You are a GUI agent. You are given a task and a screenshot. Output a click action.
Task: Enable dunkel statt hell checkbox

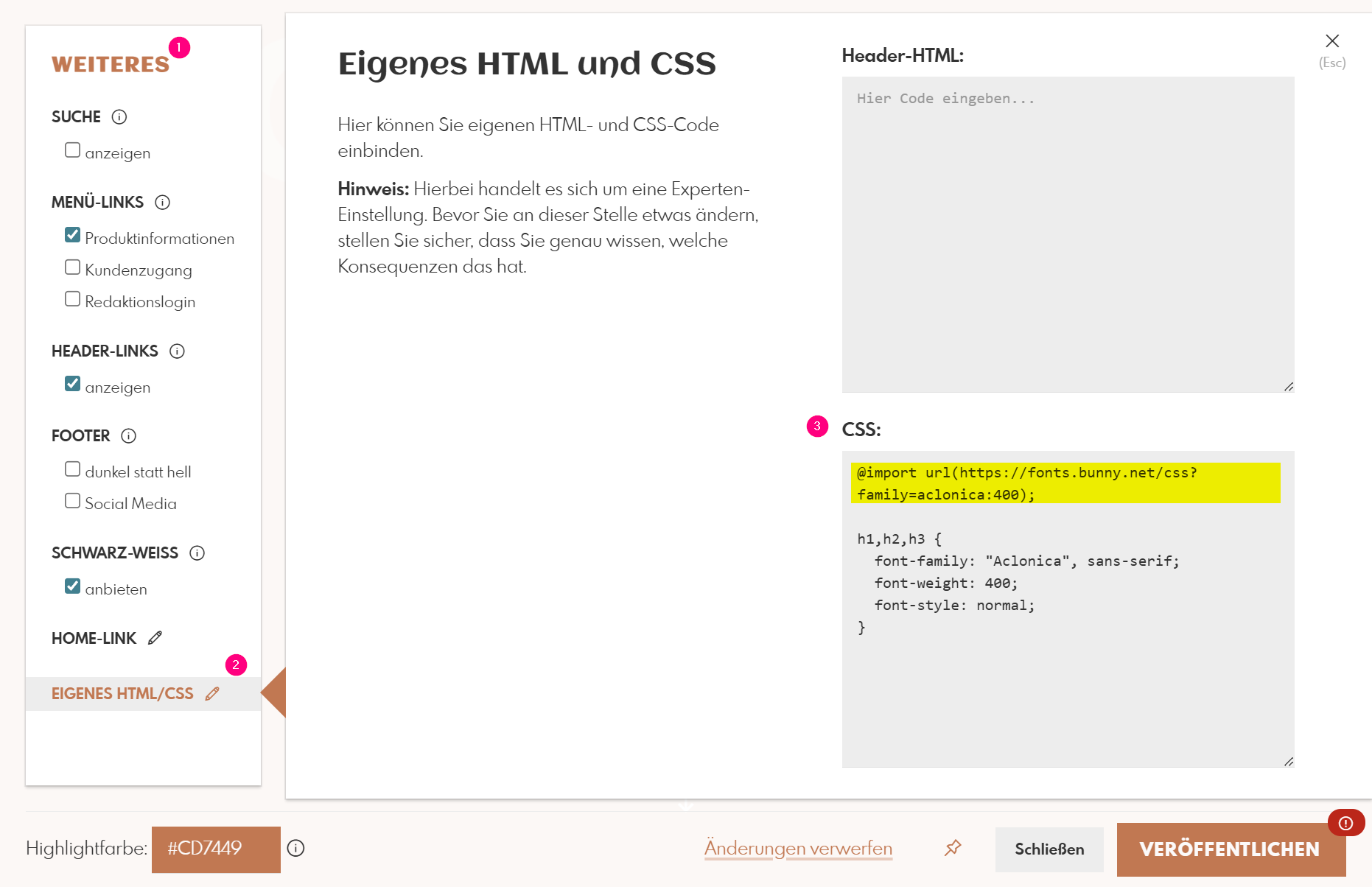(72, 469)
